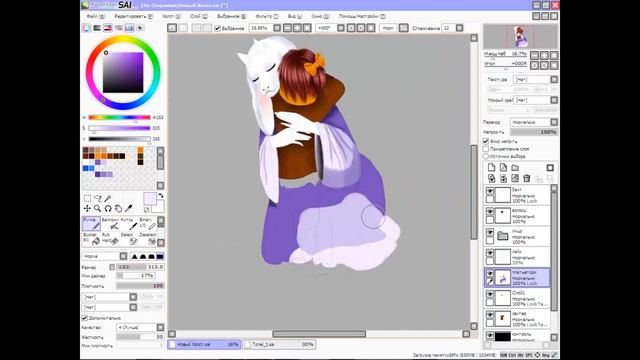Create a new layer folder
This screenshot has height=360, width=640.
[515, 168]
